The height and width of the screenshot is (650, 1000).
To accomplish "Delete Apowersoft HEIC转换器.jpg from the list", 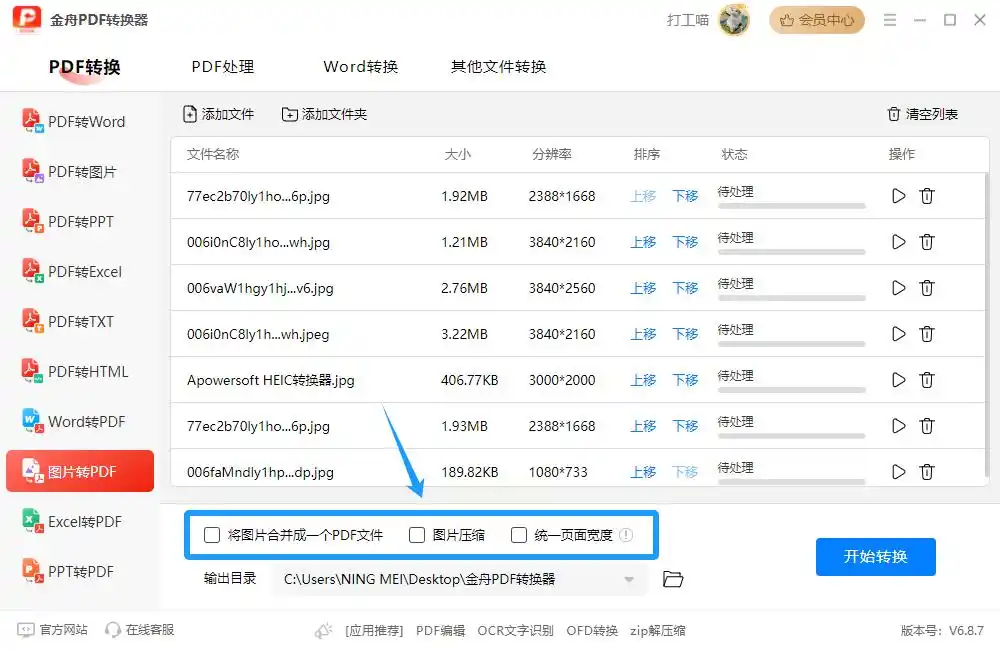I will [x=927, y=380].
